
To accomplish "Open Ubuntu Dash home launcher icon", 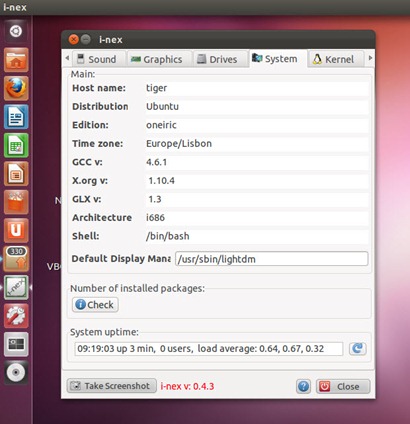I will (16, 31).
